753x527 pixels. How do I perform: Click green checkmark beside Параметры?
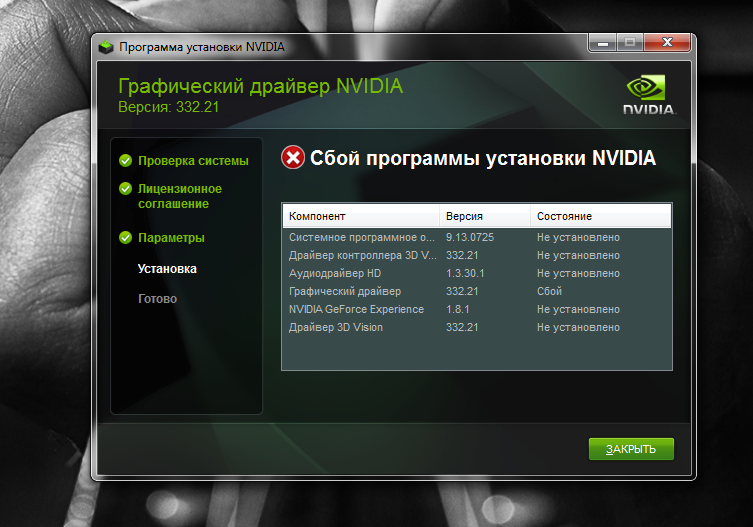(x=125, y=237)
